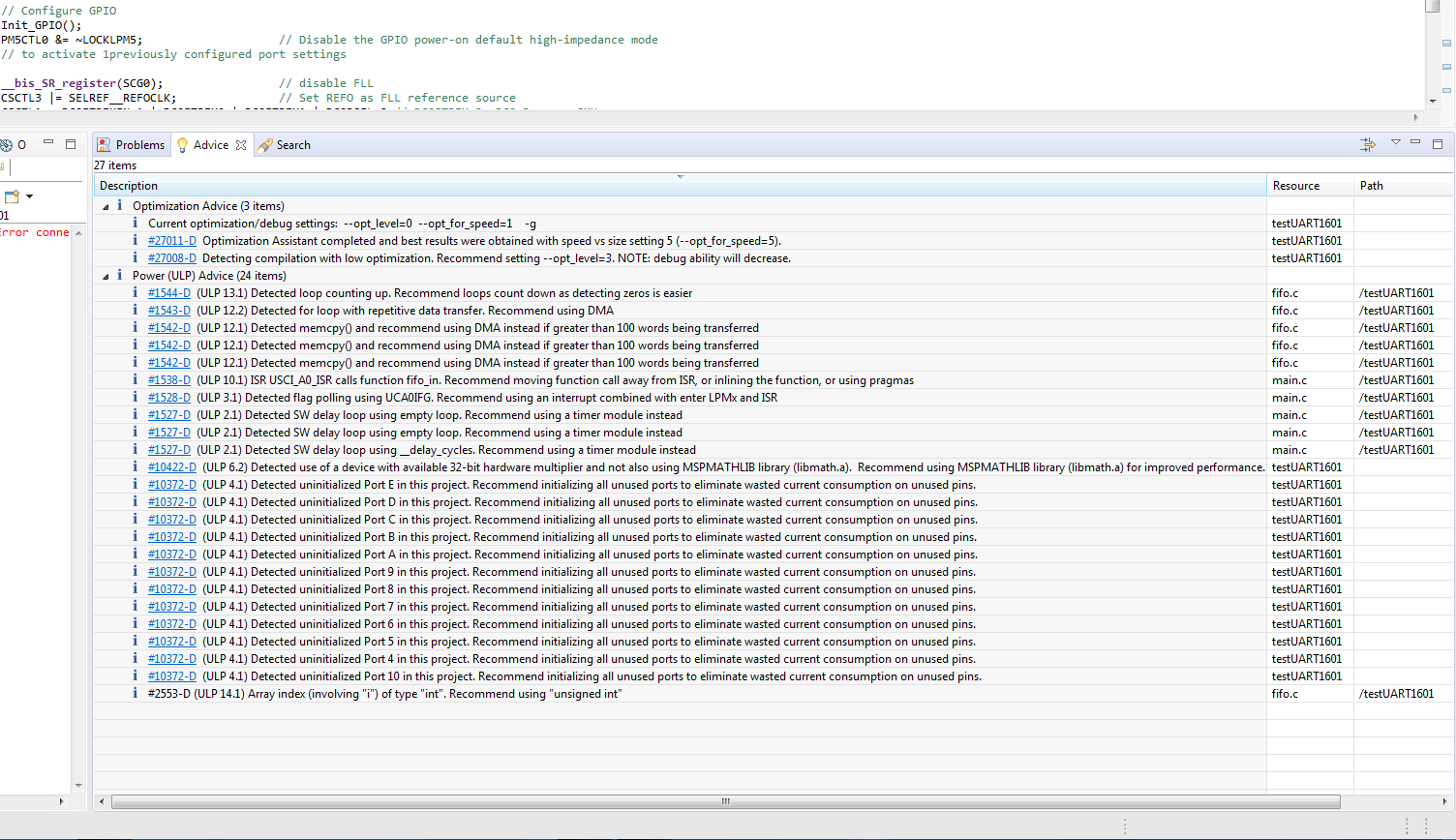
Task: Open the #10422-D hardware multiplier link
Action: 172,467
